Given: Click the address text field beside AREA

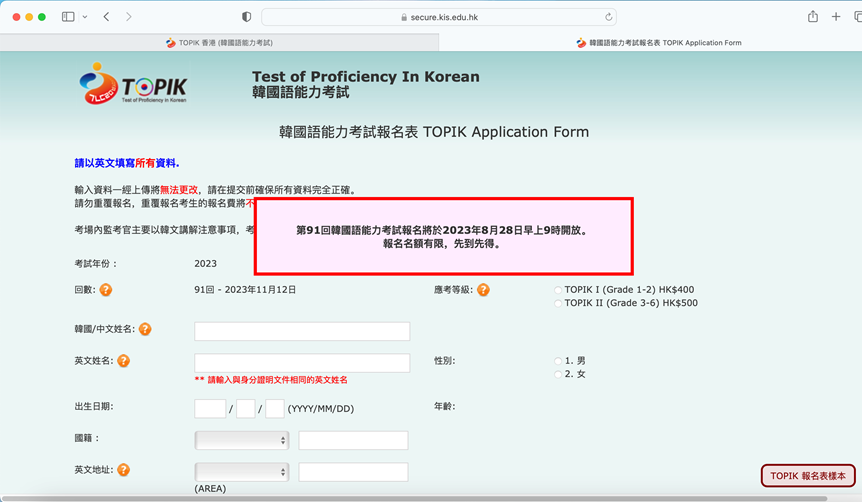Looking at the screenshot, I should tap(353, 472).
